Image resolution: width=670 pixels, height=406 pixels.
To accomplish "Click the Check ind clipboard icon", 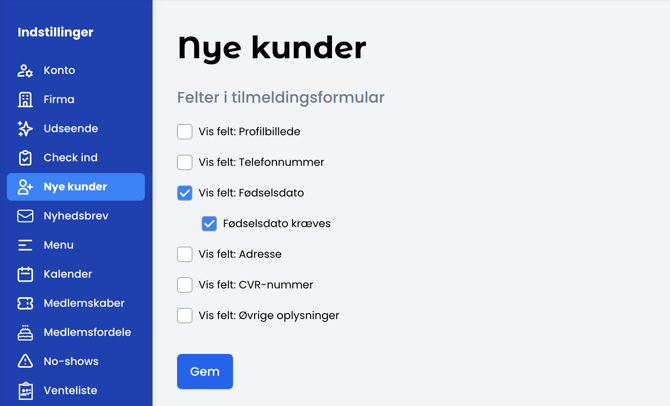I will tap(25, 158).
